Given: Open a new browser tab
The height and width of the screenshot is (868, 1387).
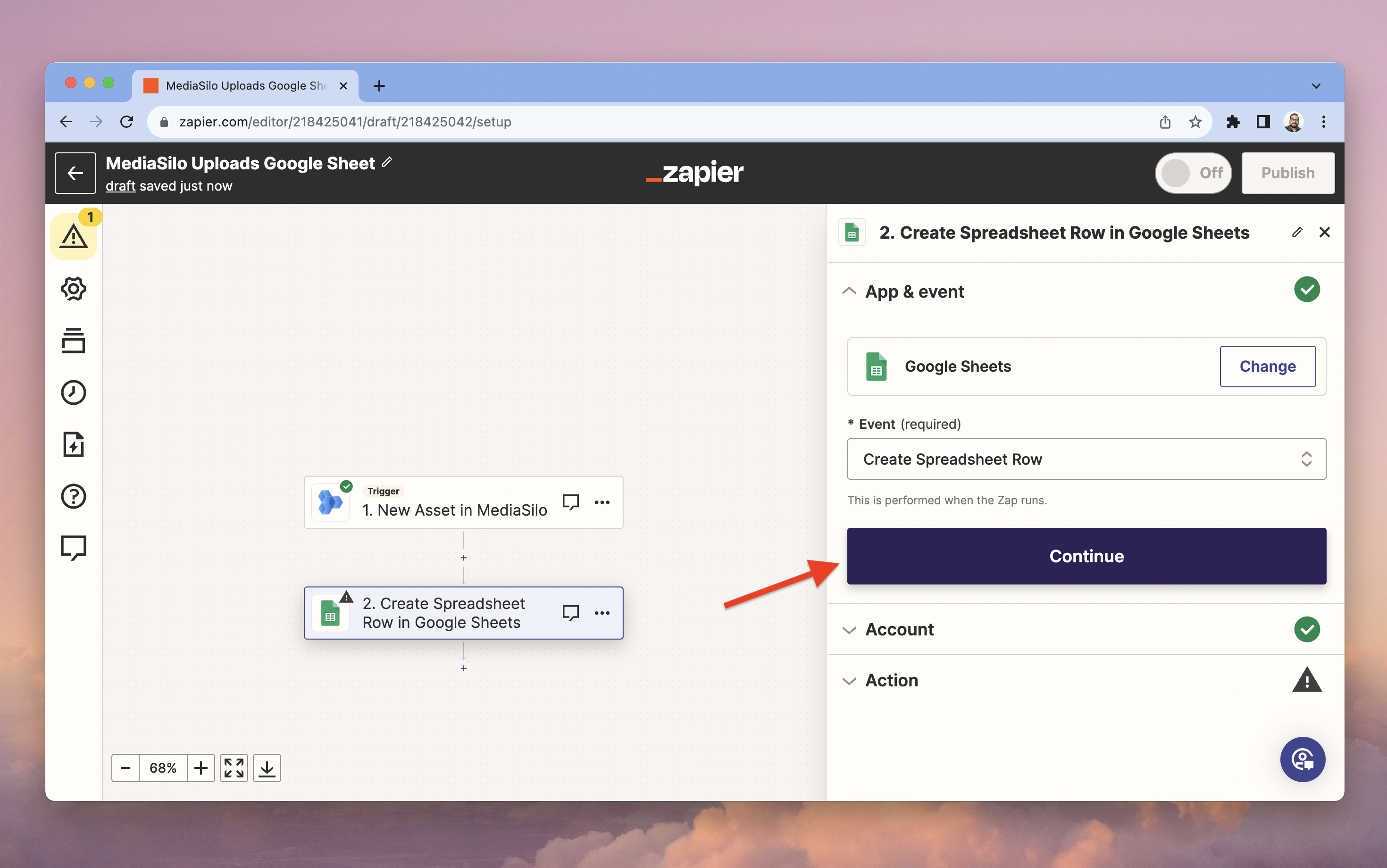Looking at the screenshot, I should click(x=379, y=86).
